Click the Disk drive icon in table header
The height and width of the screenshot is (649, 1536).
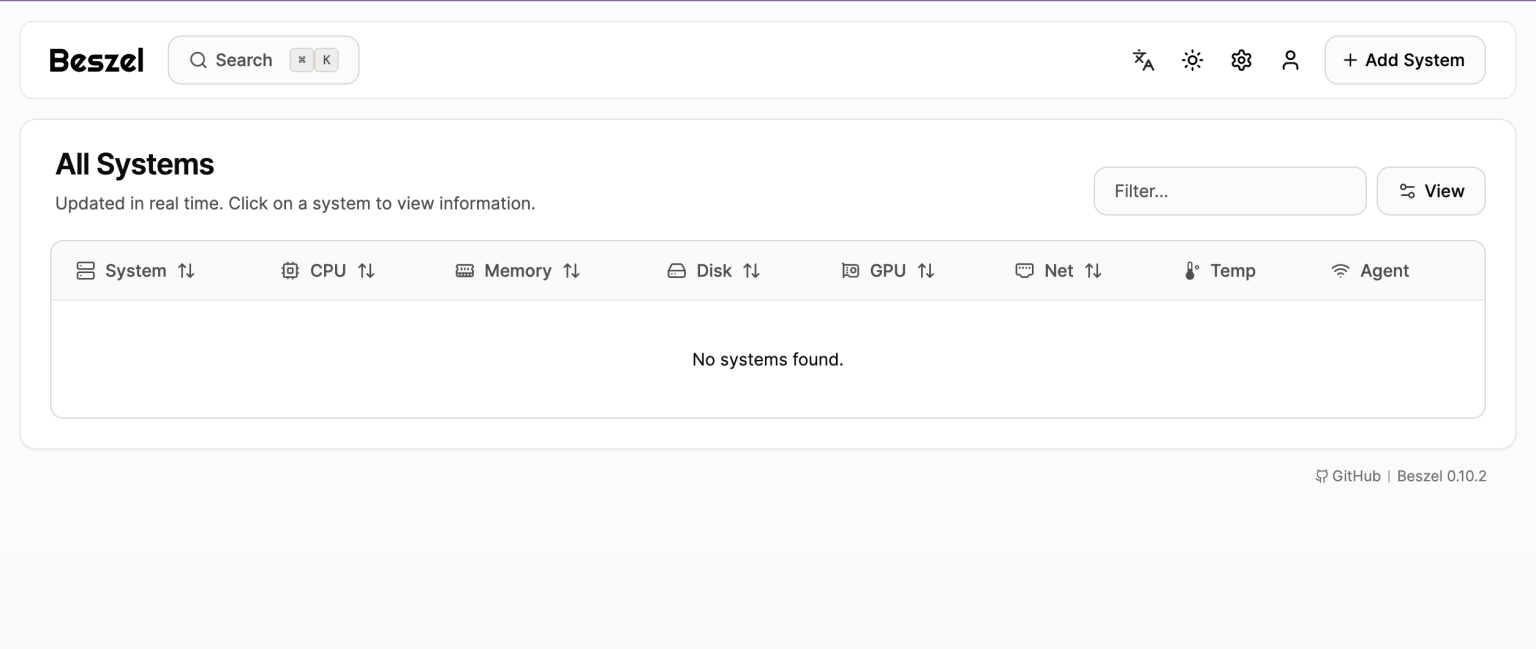(677, 270)
